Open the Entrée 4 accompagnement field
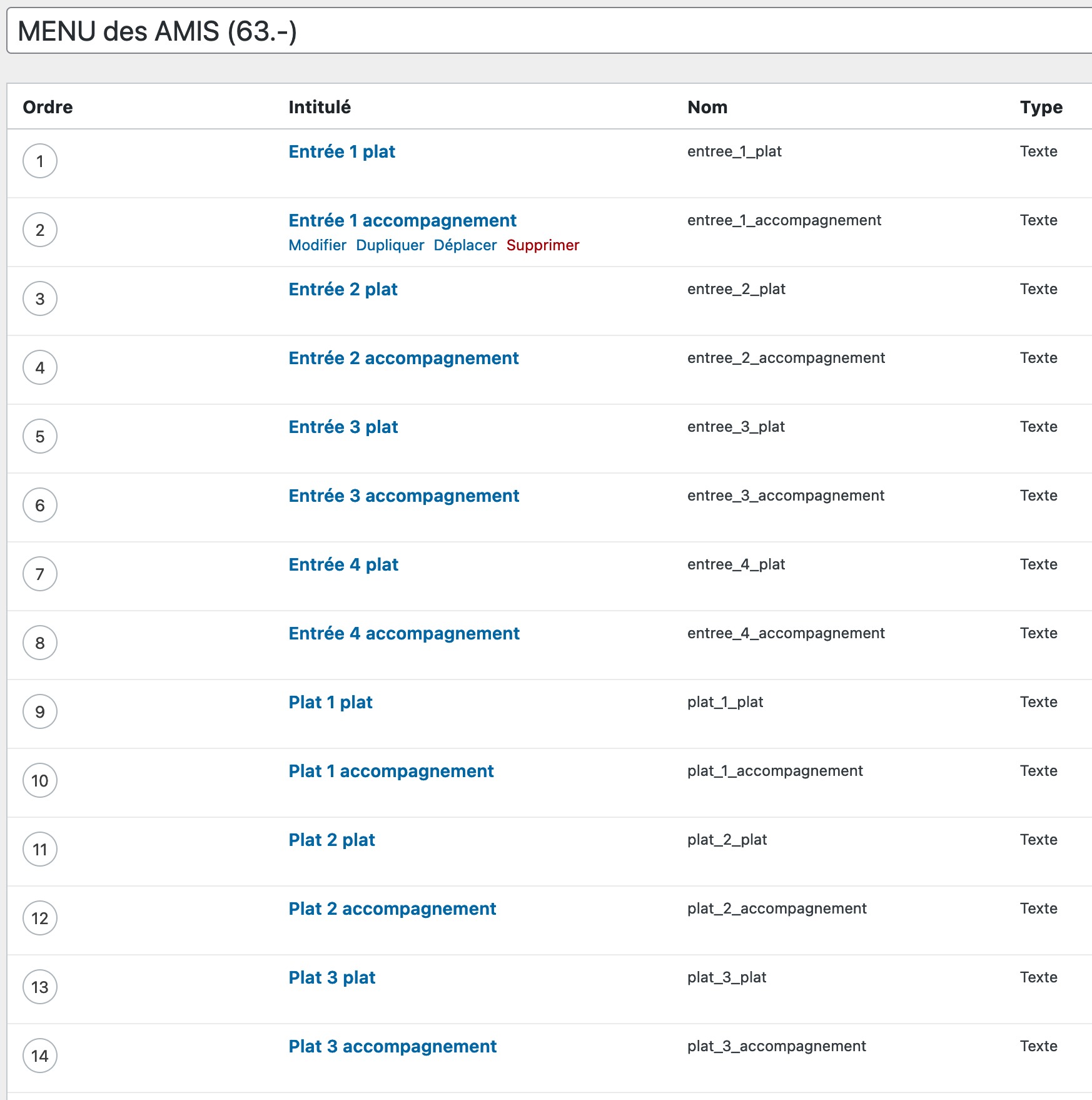Viewport: 1092px width, 1100px height. [x=404, y=634]
